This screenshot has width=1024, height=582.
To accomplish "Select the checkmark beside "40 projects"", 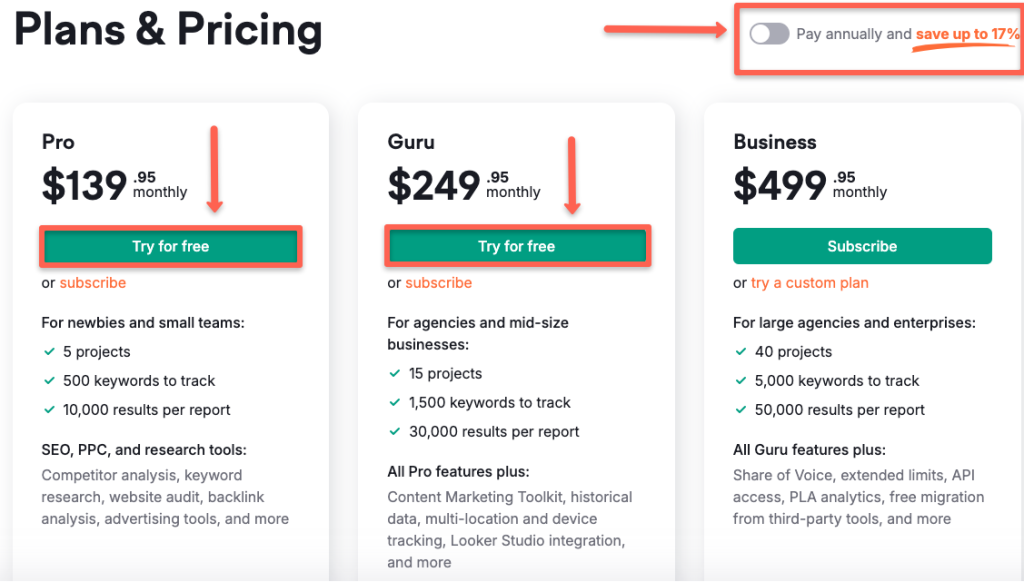I will pyautogui.click(x=740, y=352).
